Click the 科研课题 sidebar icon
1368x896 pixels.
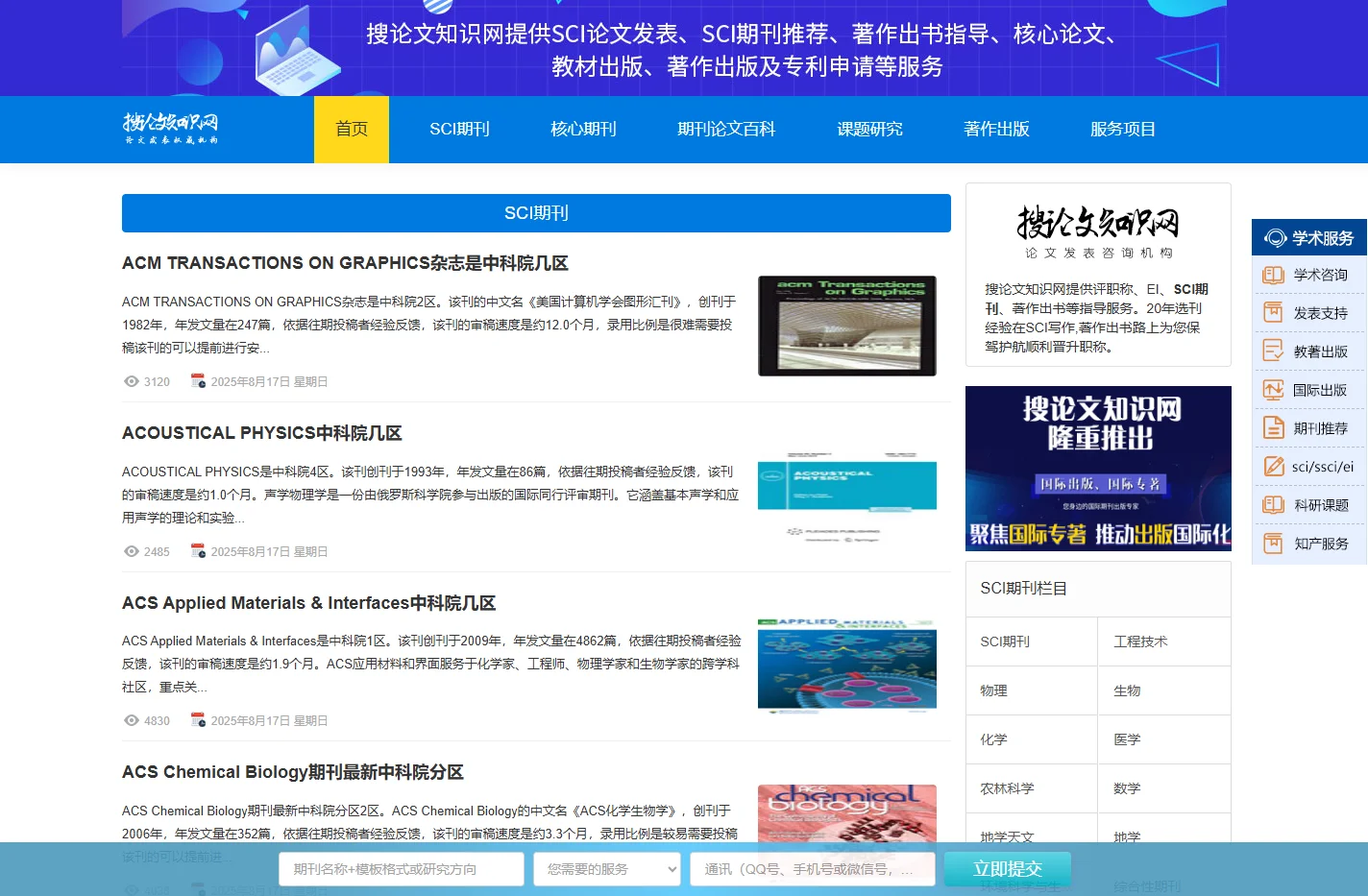(x=1273, y=505)
